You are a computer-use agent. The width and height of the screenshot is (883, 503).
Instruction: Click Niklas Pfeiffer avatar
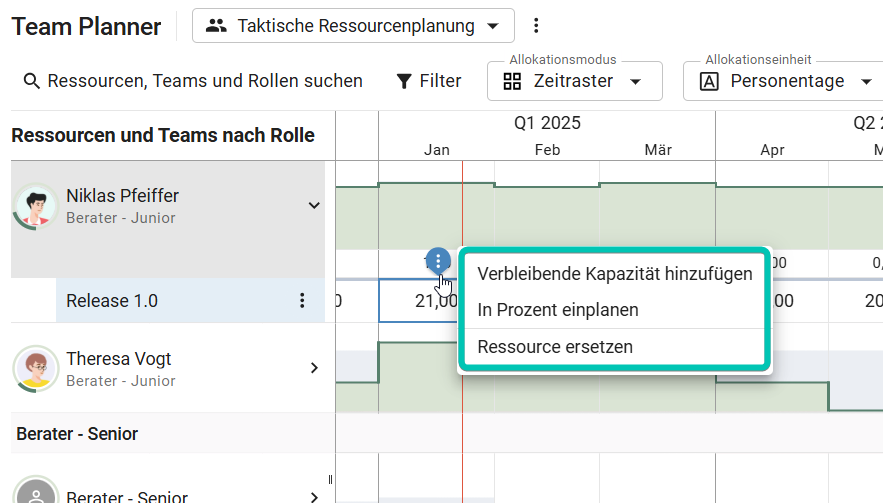tap(35, 206)
